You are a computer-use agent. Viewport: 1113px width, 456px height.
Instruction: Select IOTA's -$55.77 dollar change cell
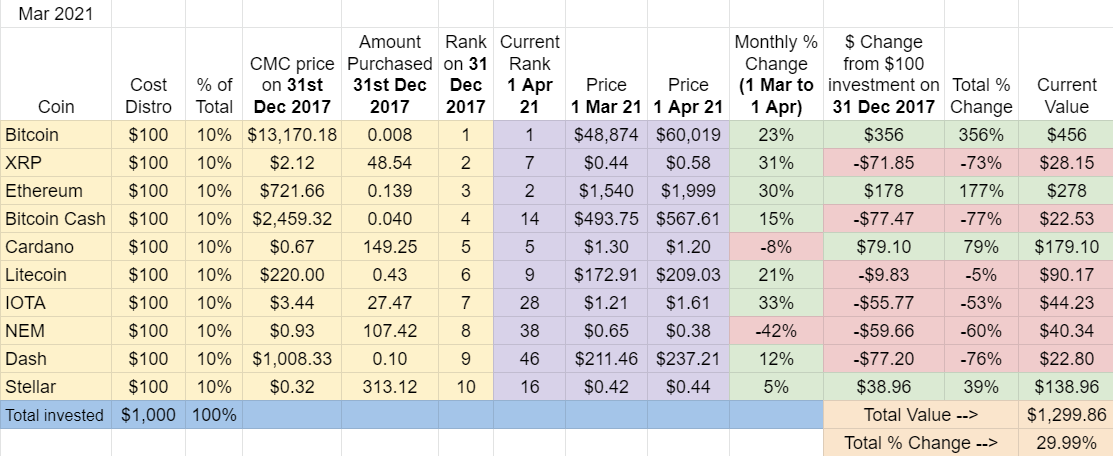coord(883,301)
